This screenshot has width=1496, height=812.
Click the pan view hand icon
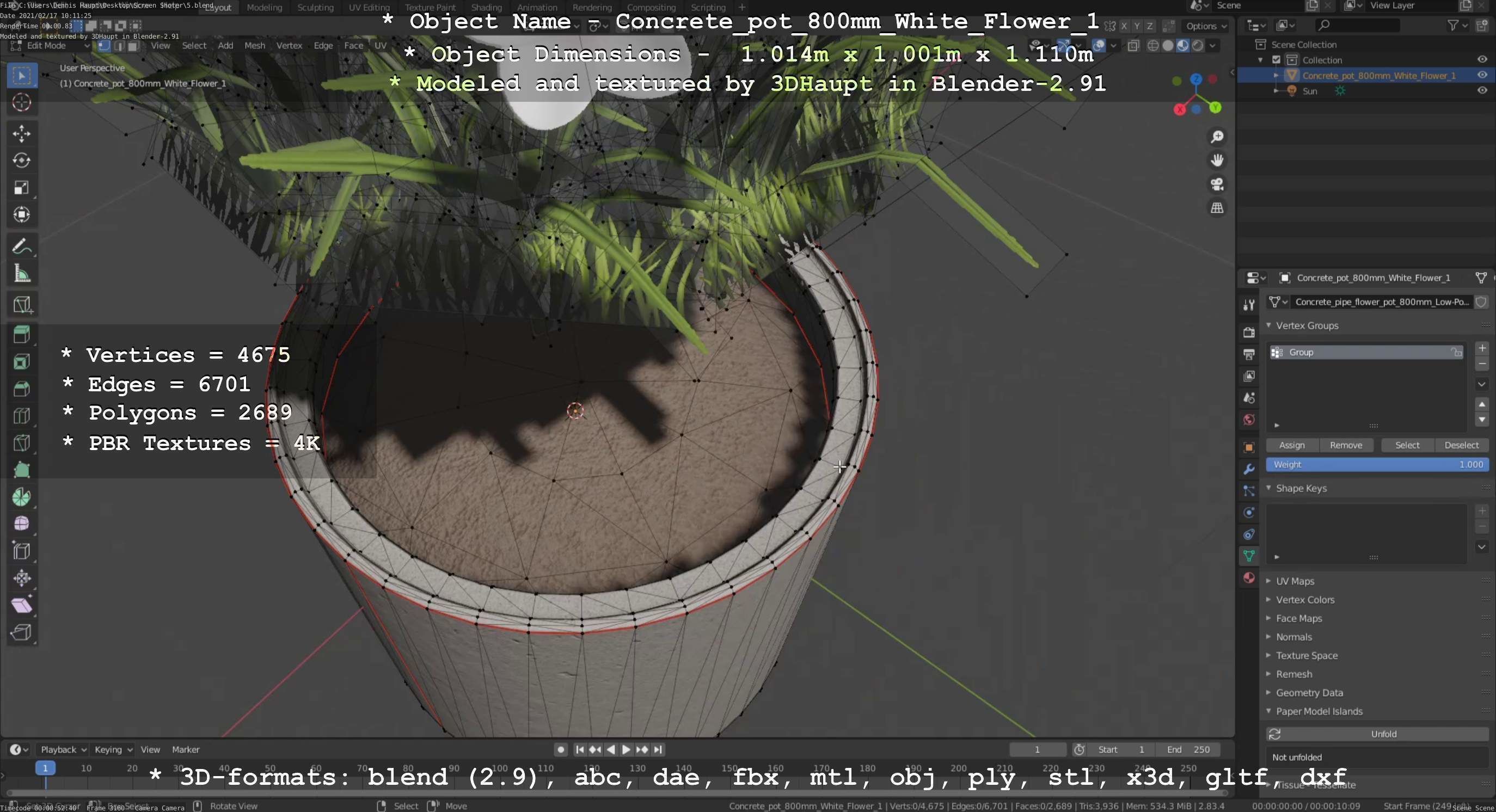1217,160
